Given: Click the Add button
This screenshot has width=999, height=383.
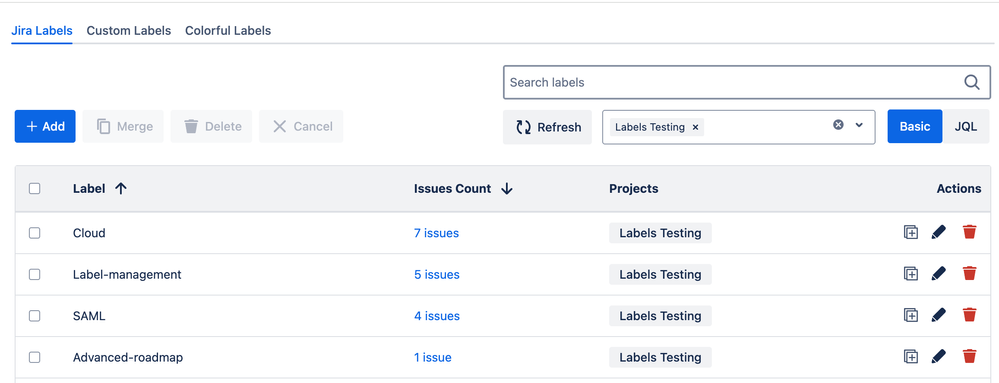Looking at the screenshot, I should [x=45, y=126].
